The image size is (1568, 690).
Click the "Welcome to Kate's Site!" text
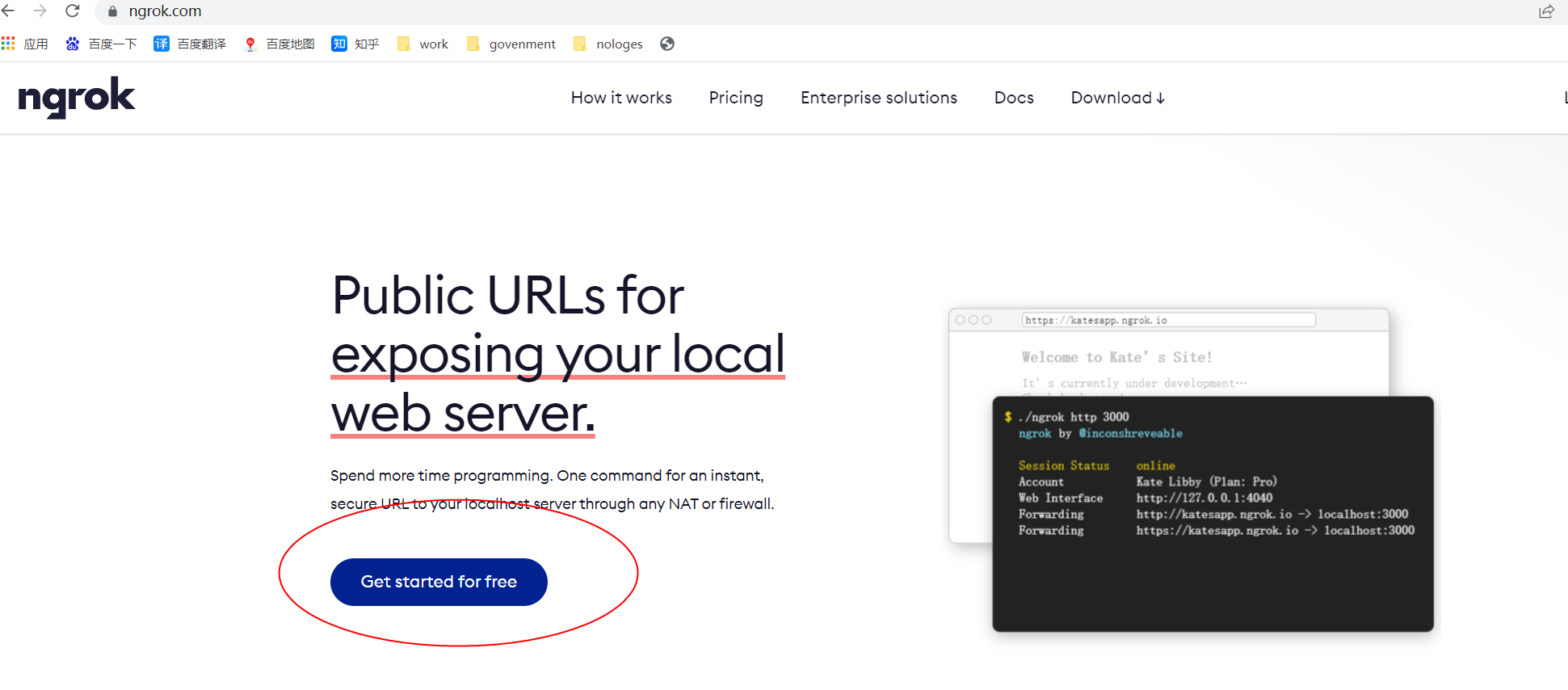point(1116,357)
